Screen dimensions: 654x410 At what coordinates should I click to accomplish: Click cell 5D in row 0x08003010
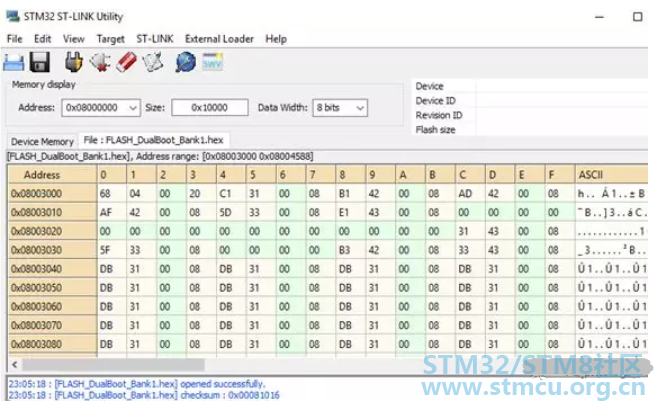[231, 212]
